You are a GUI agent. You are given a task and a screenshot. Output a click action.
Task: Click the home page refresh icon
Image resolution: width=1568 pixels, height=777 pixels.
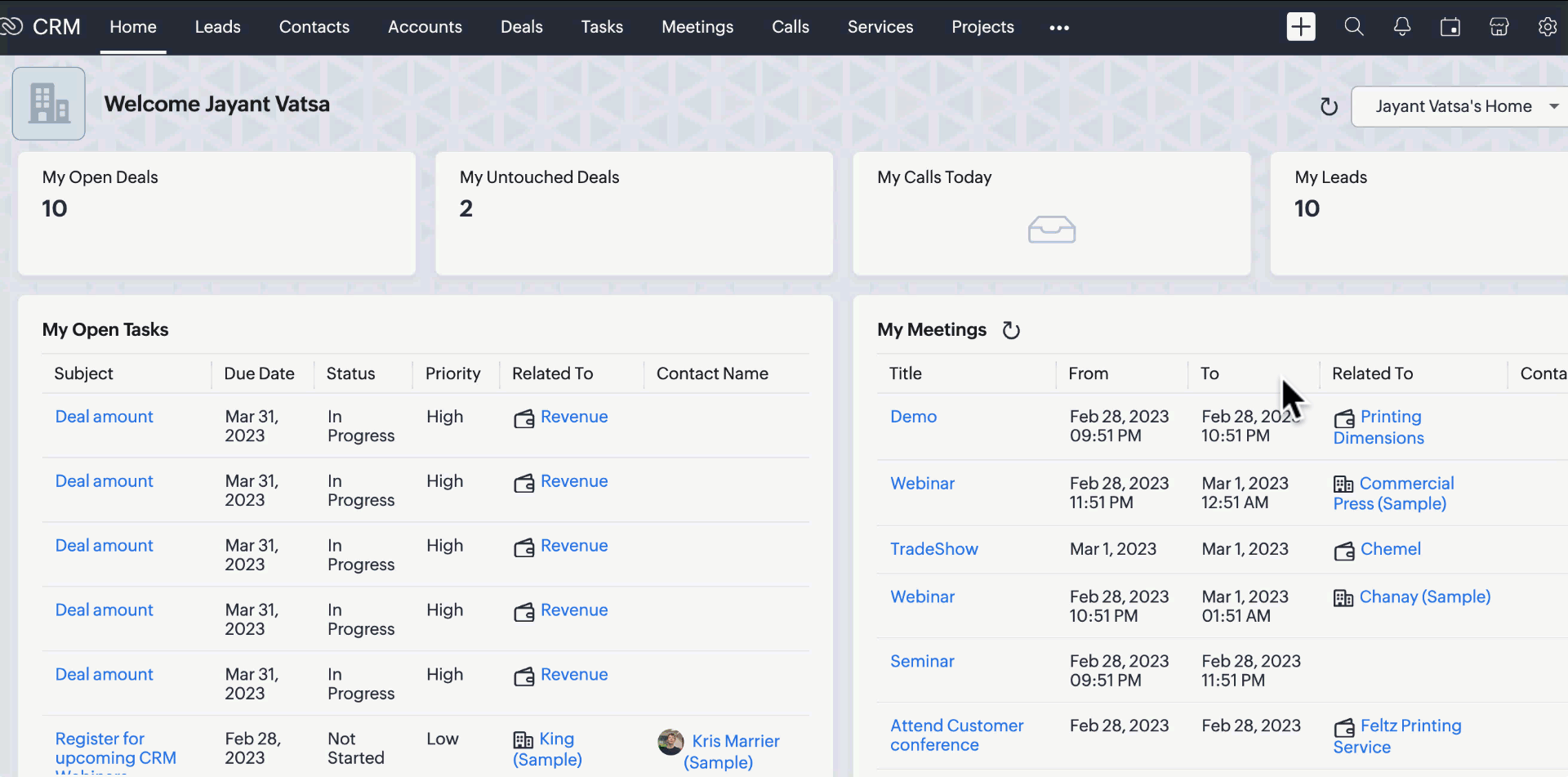point(1329,107)
